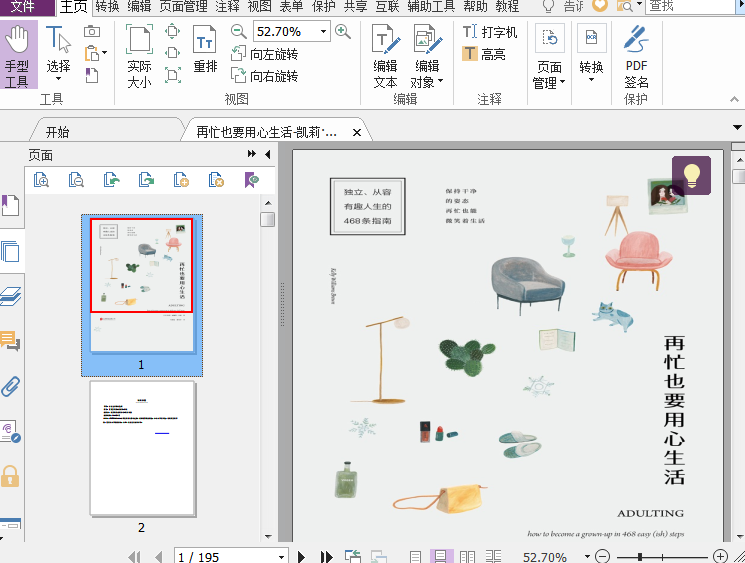
Task: Expand the Convert (转换) button dropdown in ribbon
Action: point(591,68)
